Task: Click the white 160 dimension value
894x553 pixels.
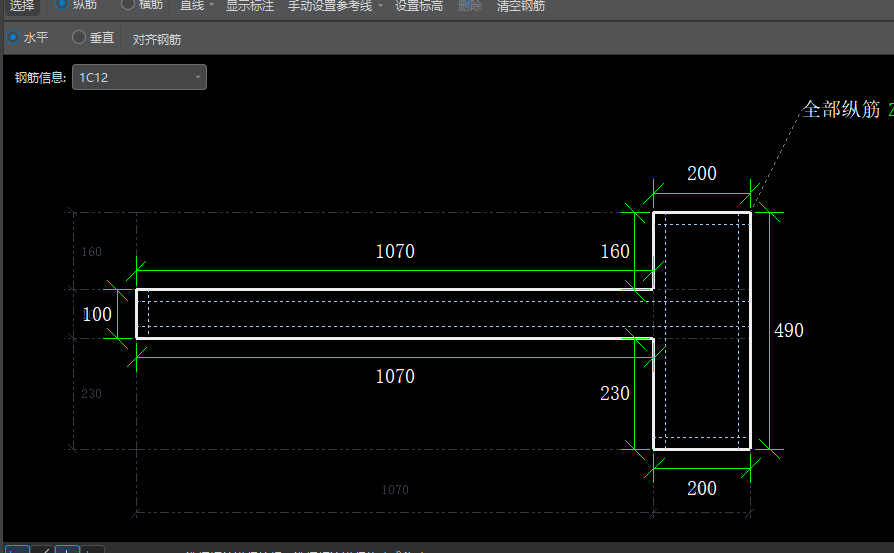Action: click(x=615, y=251)
